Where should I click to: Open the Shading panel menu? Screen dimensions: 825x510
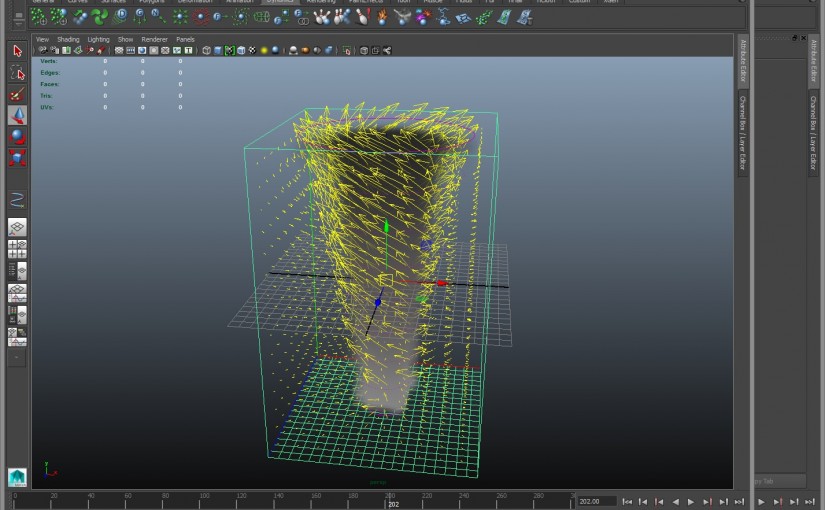(x=68, y=39)
